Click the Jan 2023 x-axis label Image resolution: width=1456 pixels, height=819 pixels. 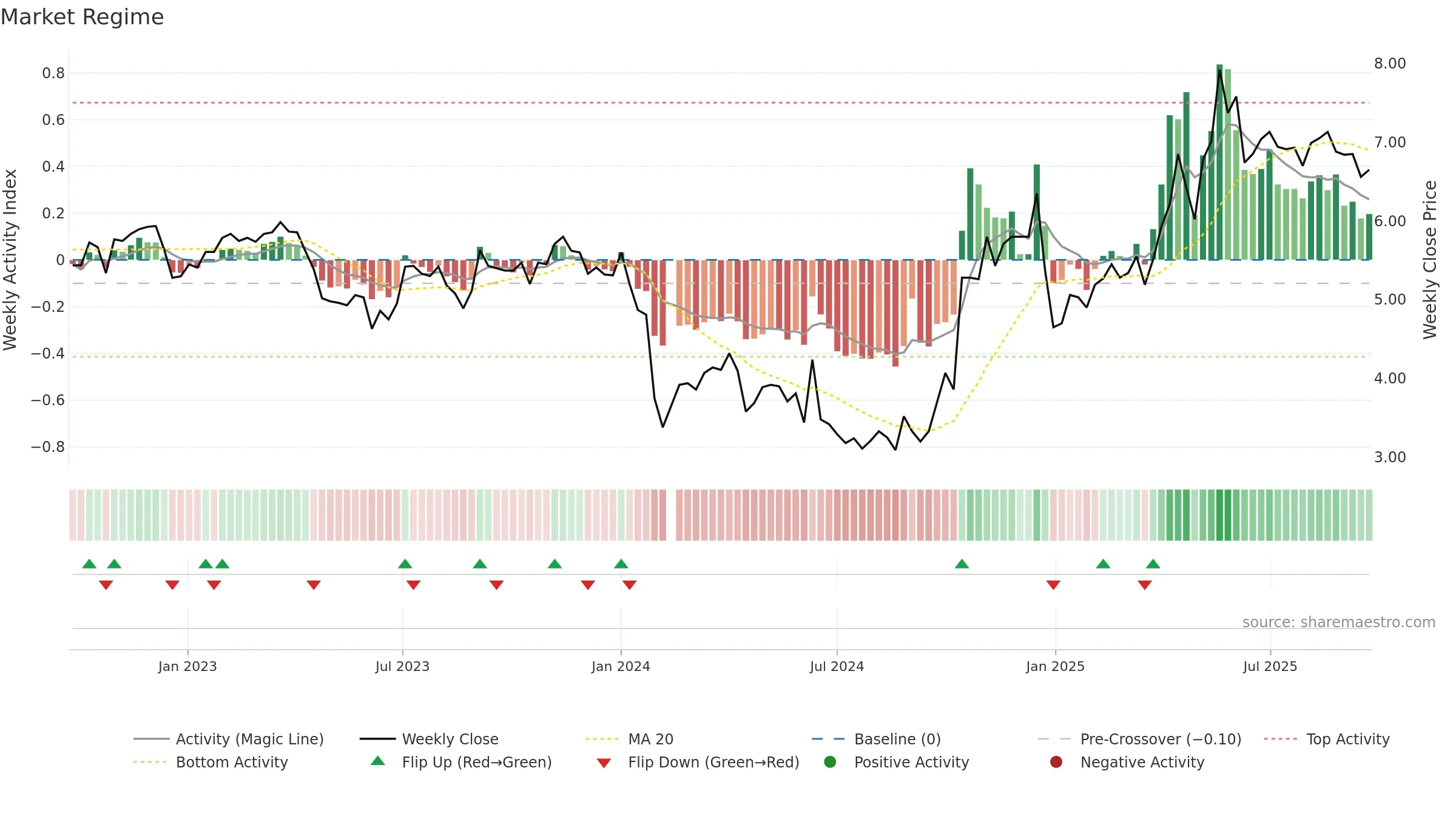pyautogui.click(x=187, y=666)
